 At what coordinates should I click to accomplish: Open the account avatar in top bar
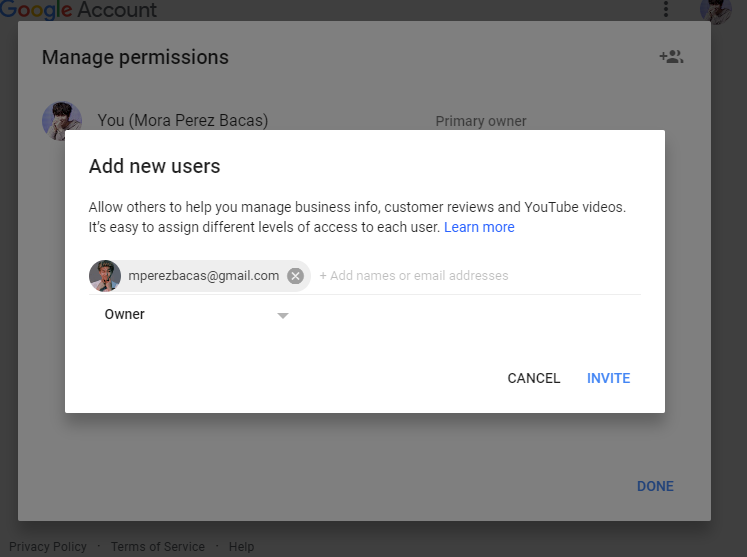(716, 11)
